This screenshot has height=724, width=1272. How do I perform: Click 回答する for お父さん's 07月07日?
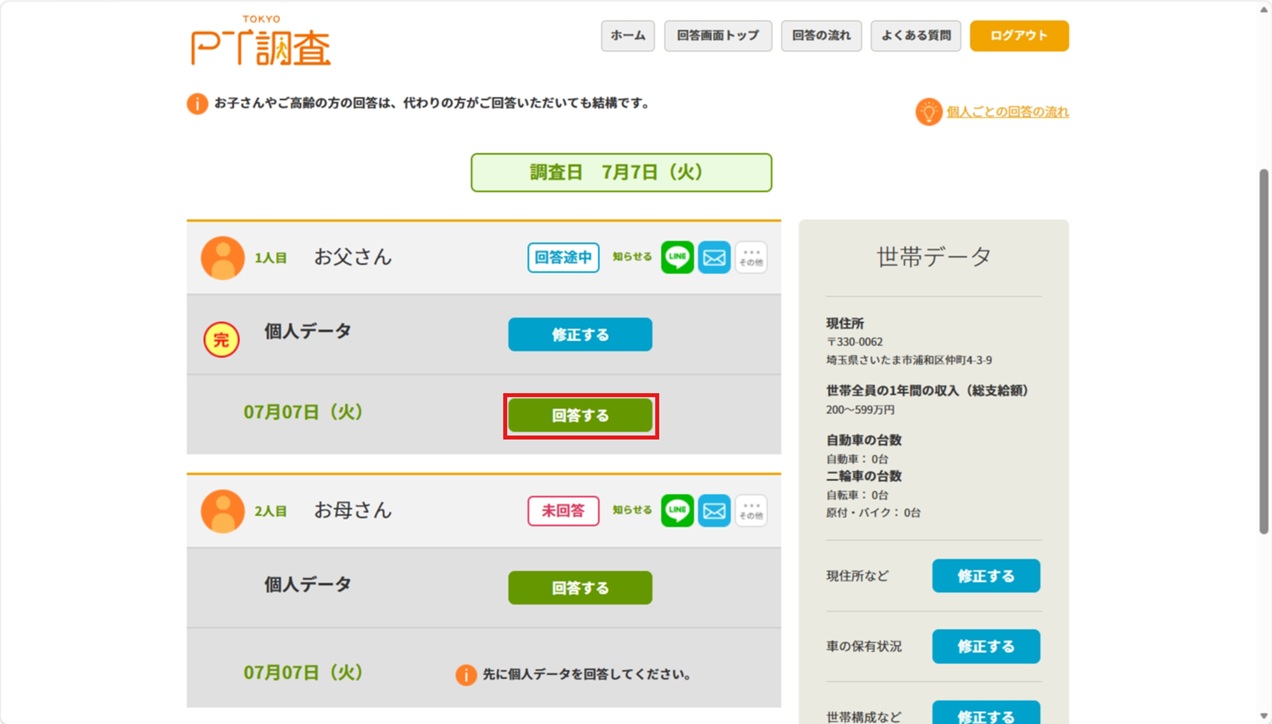coord(580,415)
